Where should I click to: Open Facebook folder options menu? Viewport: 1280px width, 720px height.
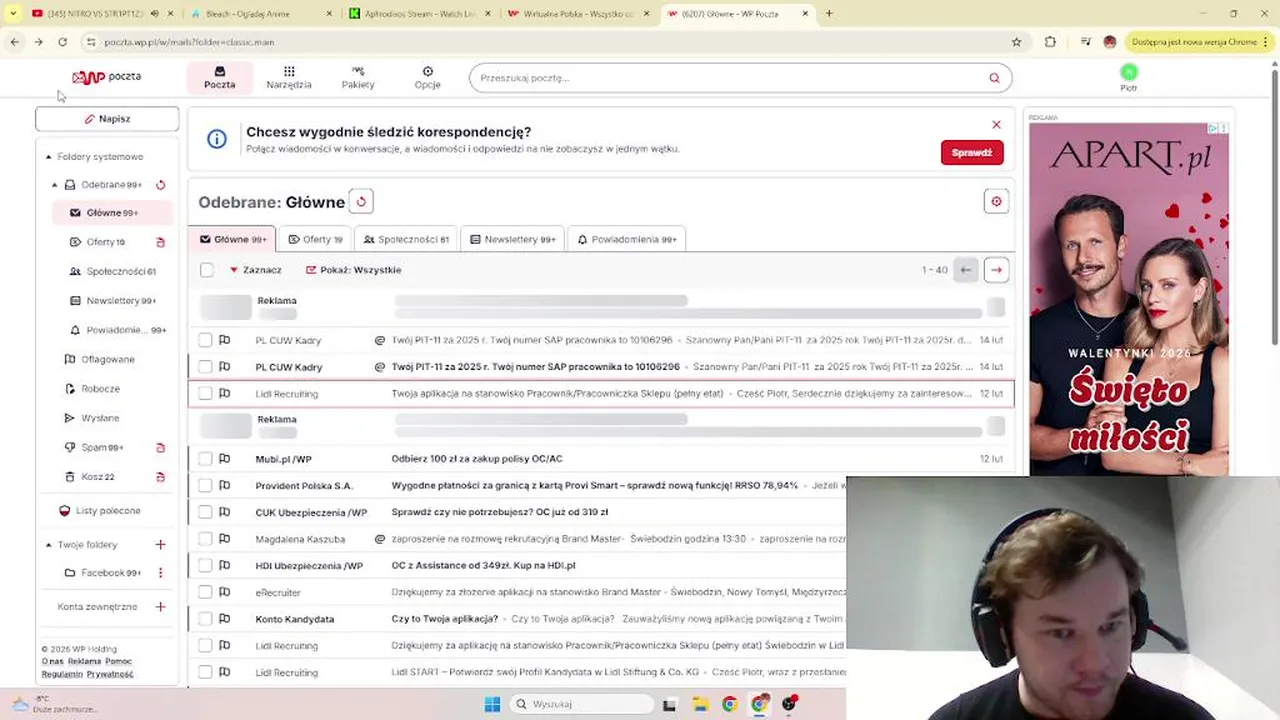point(160,573)
